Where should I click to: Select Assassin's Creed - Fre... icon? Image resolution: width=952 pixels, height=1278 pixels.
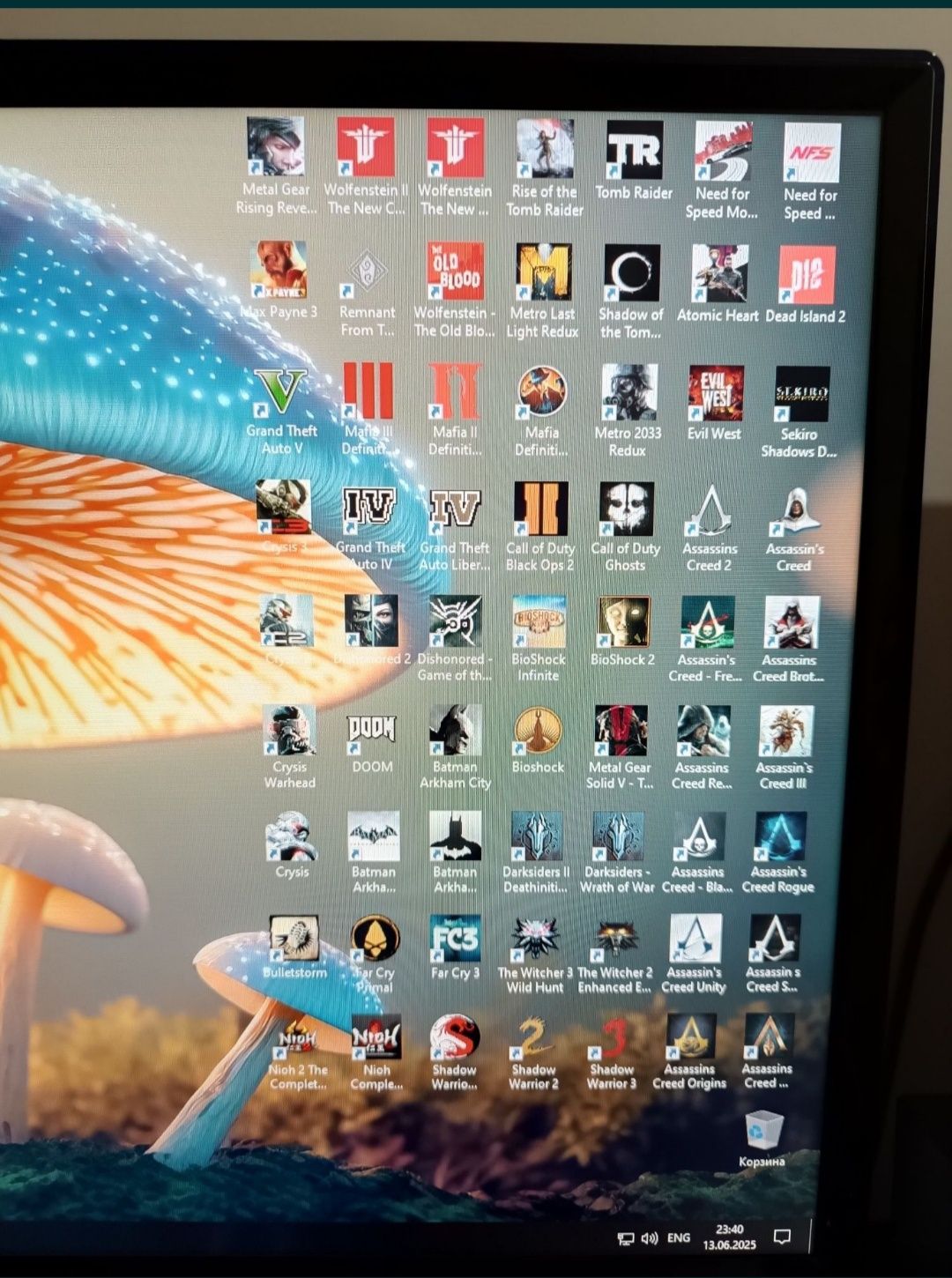click(707, 622)
